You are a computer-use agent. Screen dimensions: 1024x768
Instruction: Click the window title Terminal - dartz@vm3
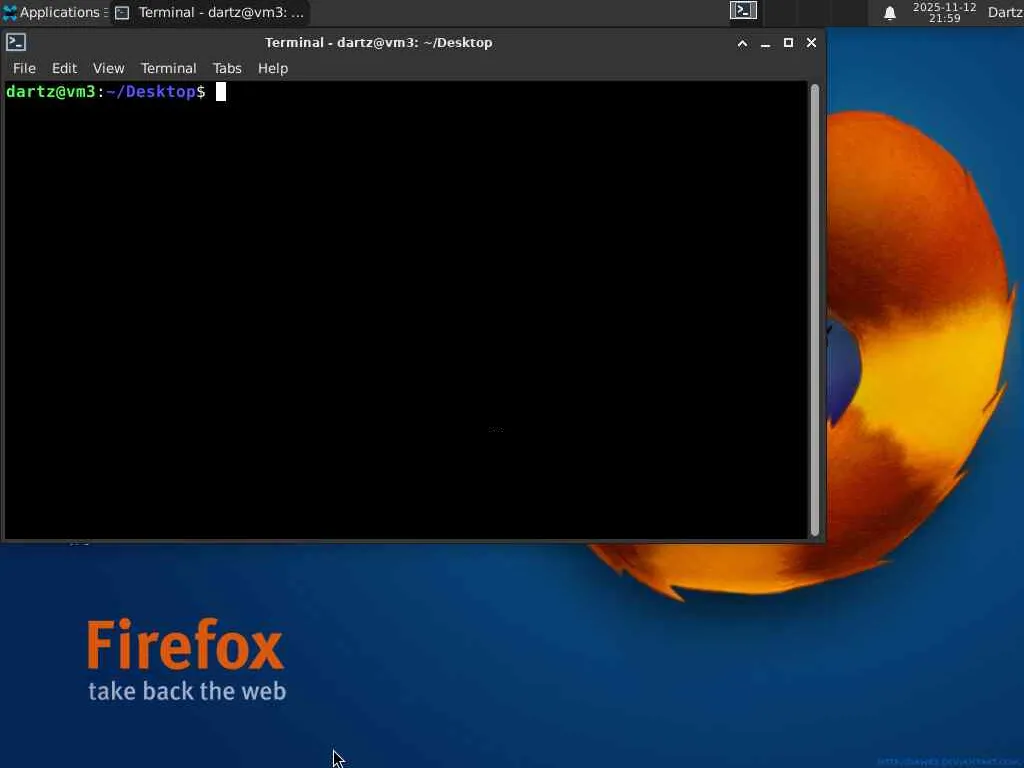(378, 42)
